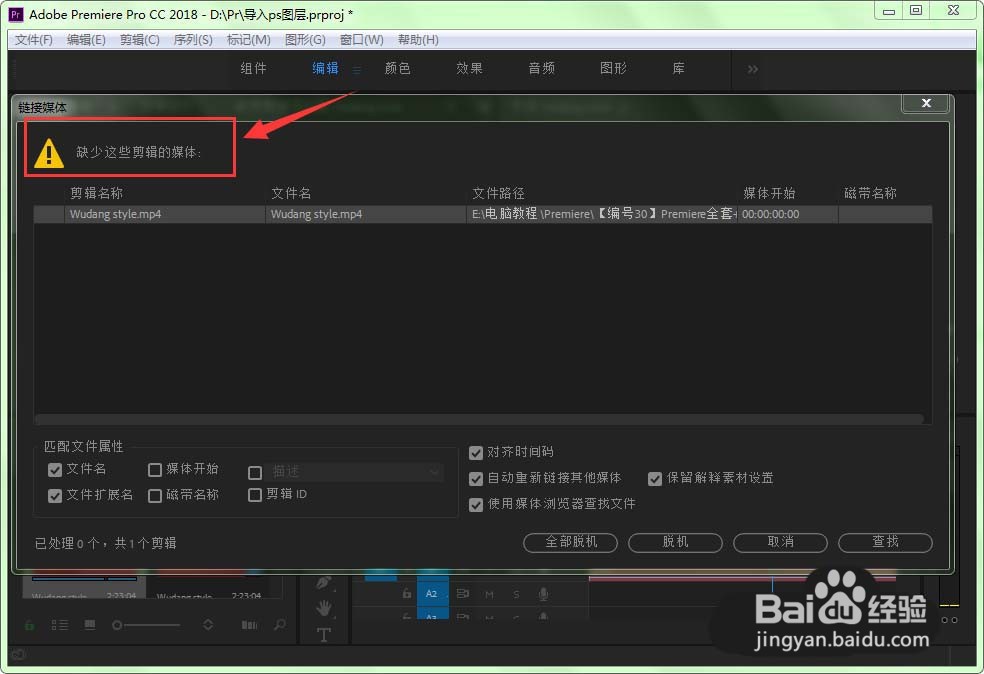Enable the 描述 checkbox
This screenshot has width=984, height=674.
pyautogui.click(x=255, y=473)
